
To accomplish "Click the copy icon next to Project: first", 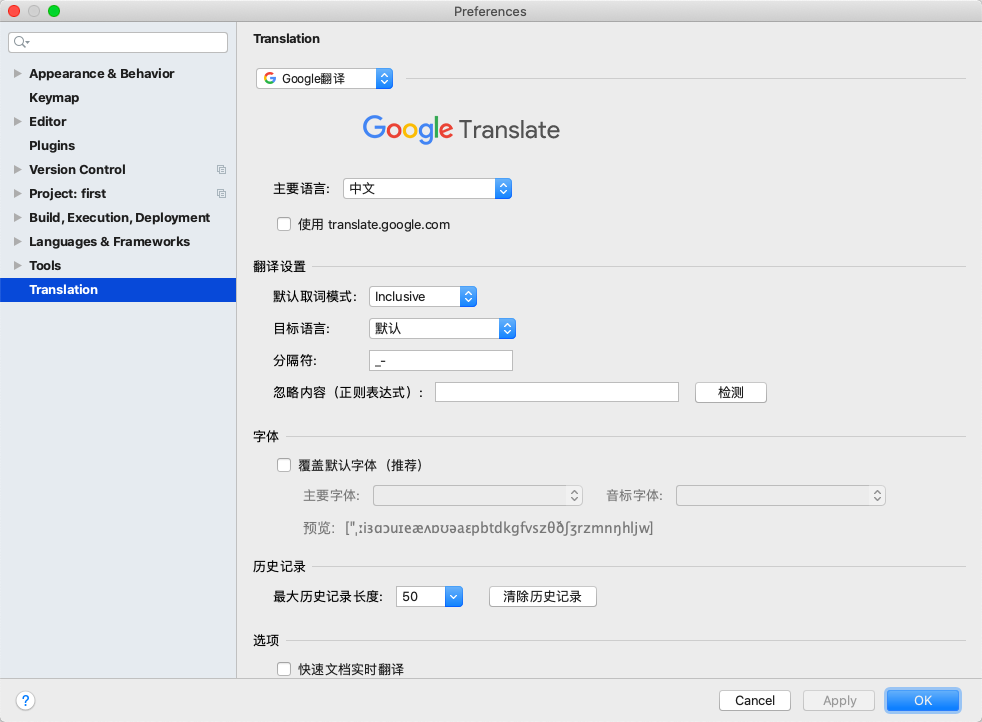I will click(x=221, y=193).
